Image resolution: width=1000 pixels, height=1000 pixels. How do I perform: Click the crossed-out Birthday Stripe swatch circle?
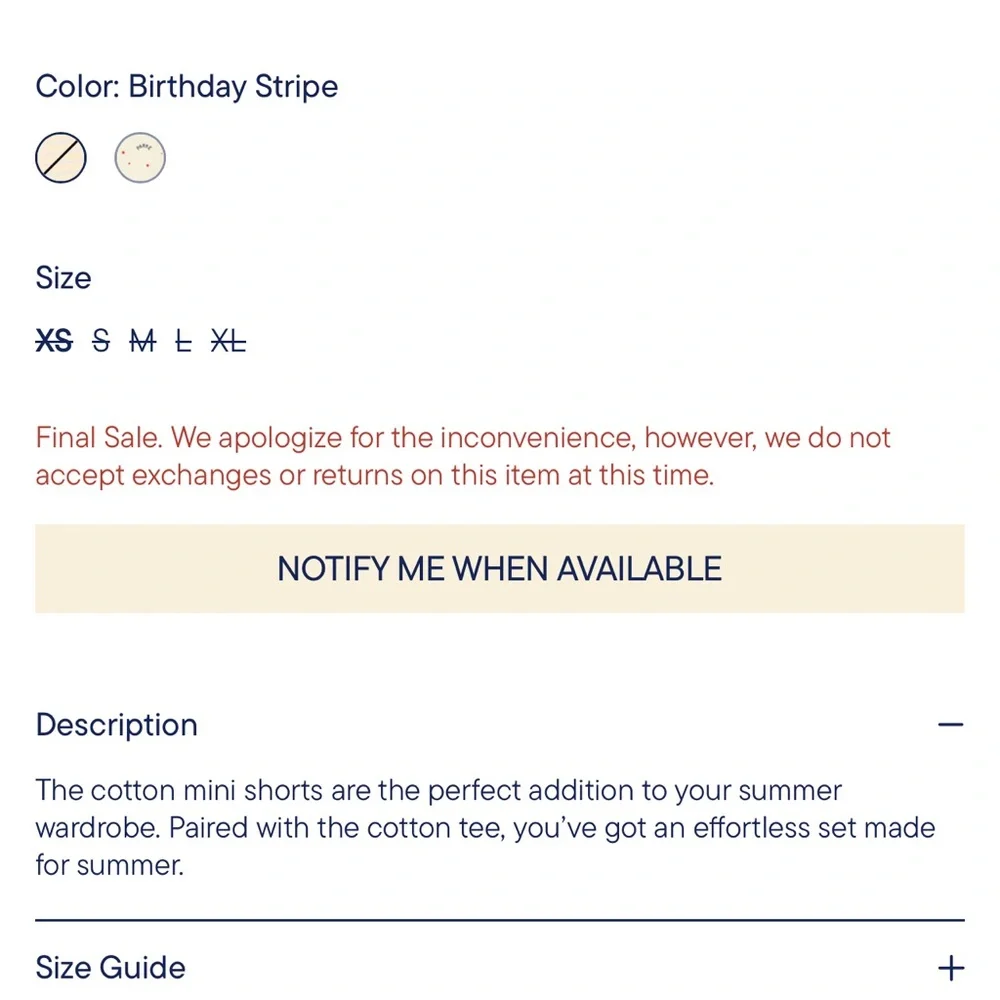coord(61,157)
